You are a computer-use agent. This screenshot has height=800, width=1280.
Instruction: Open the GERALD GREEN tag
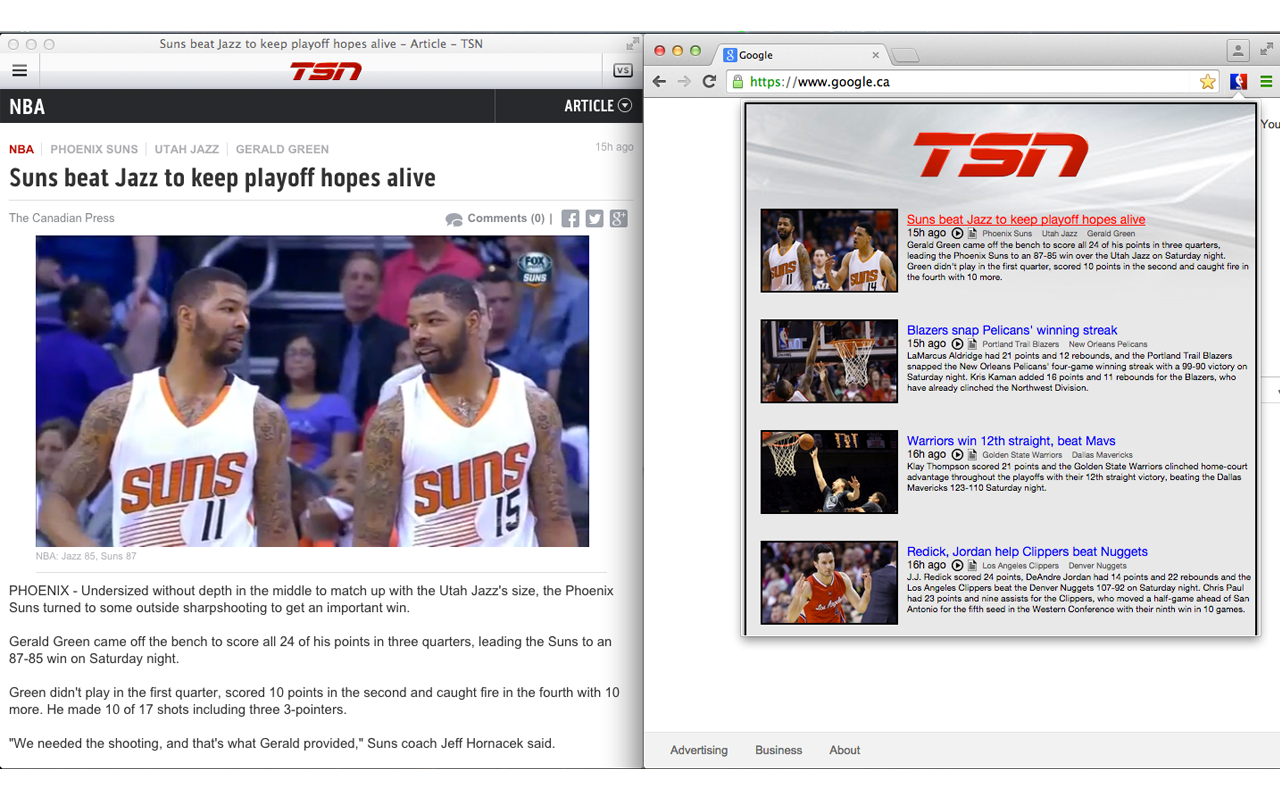pyautogui.click(x=282, y=149)
